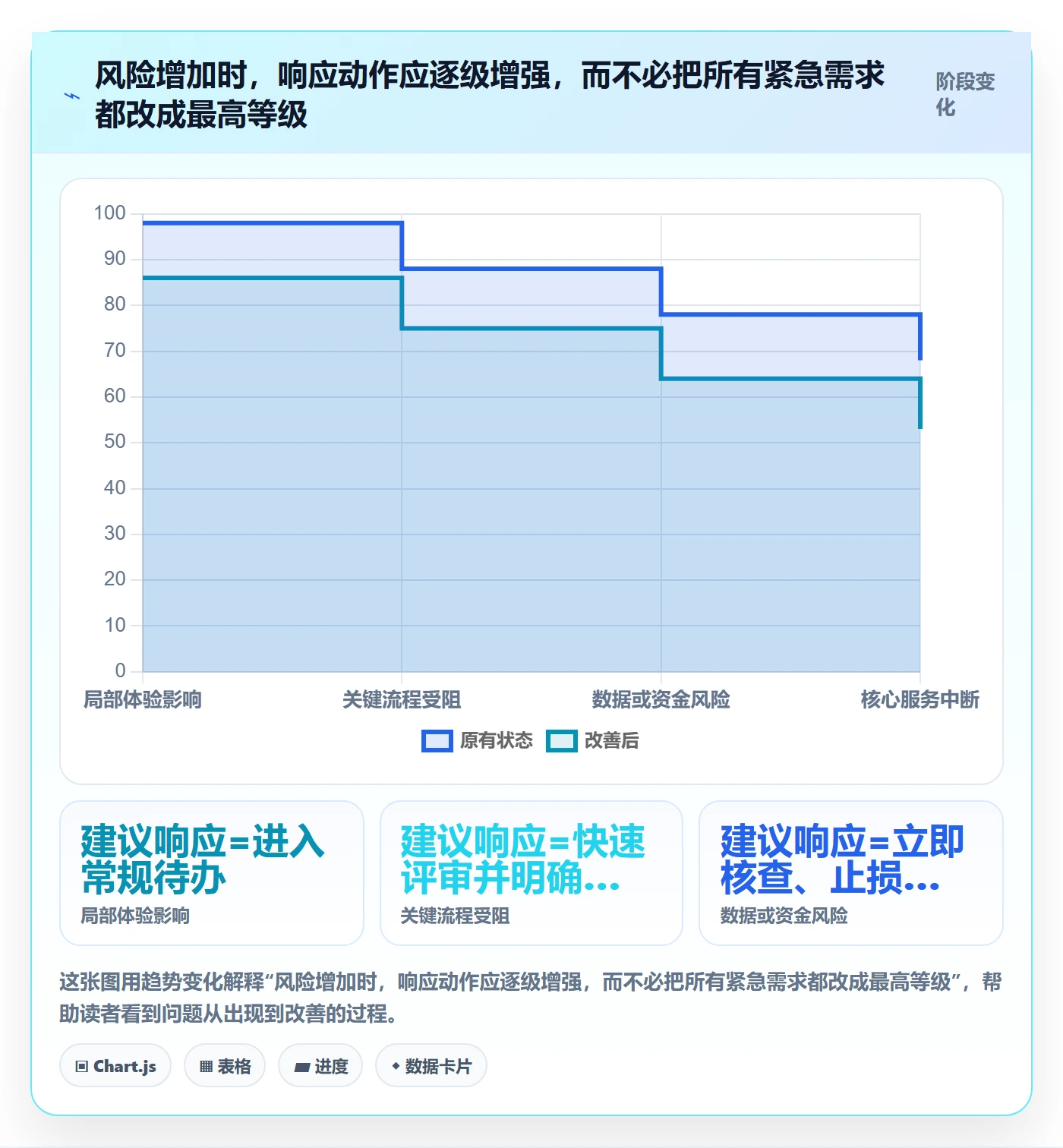Click 局部体验影响 caption in first card
The width and height of the screenshot is (1063, 1148).
click(x=135, y=916)
